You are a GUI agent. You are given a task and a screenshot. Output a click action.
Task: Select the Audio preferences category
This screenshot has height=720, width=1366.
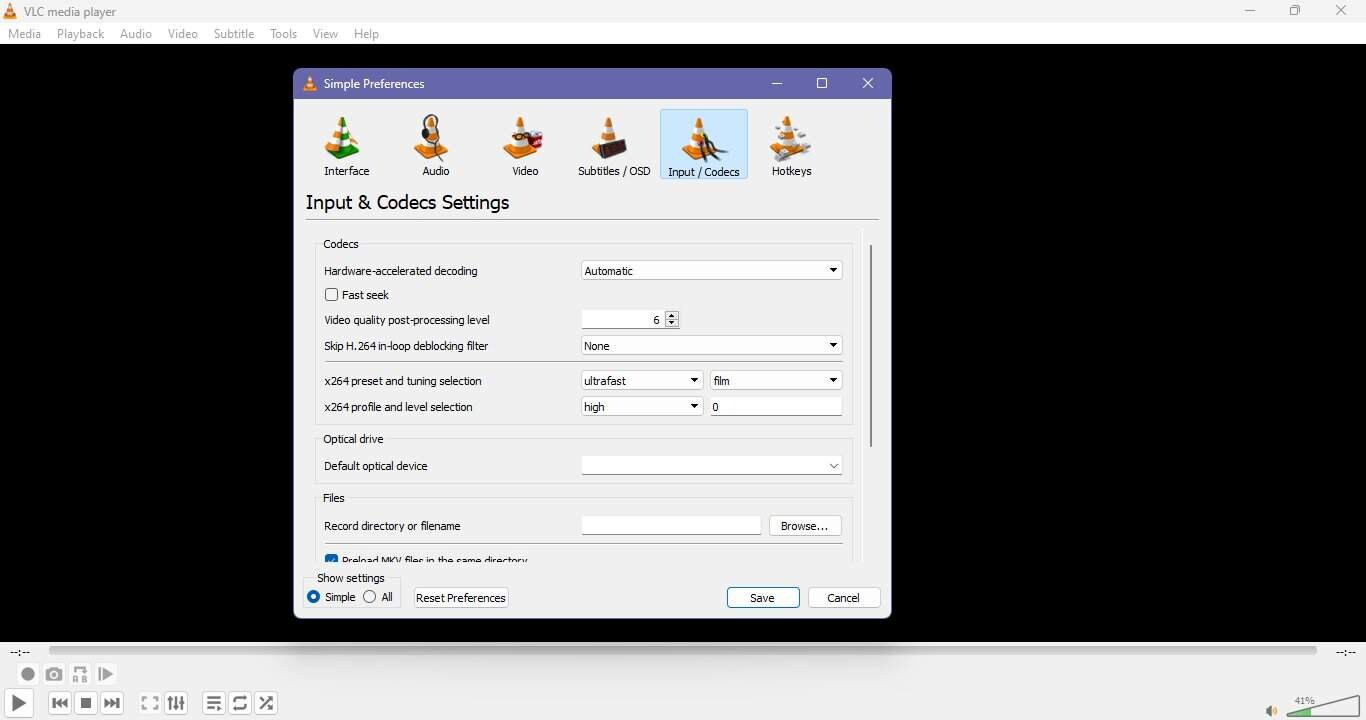click(x=435, y=145)
